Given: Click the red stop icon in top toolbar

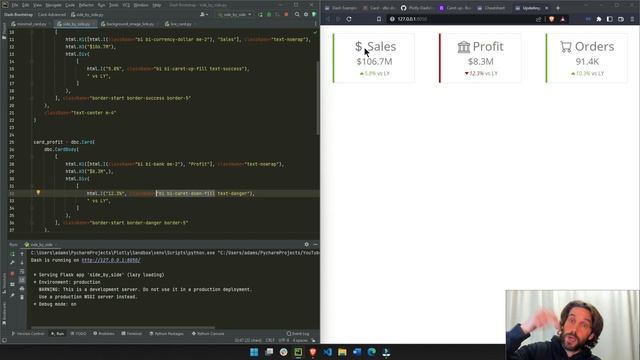Looking at the screenshot, I should tap(286, 15).
